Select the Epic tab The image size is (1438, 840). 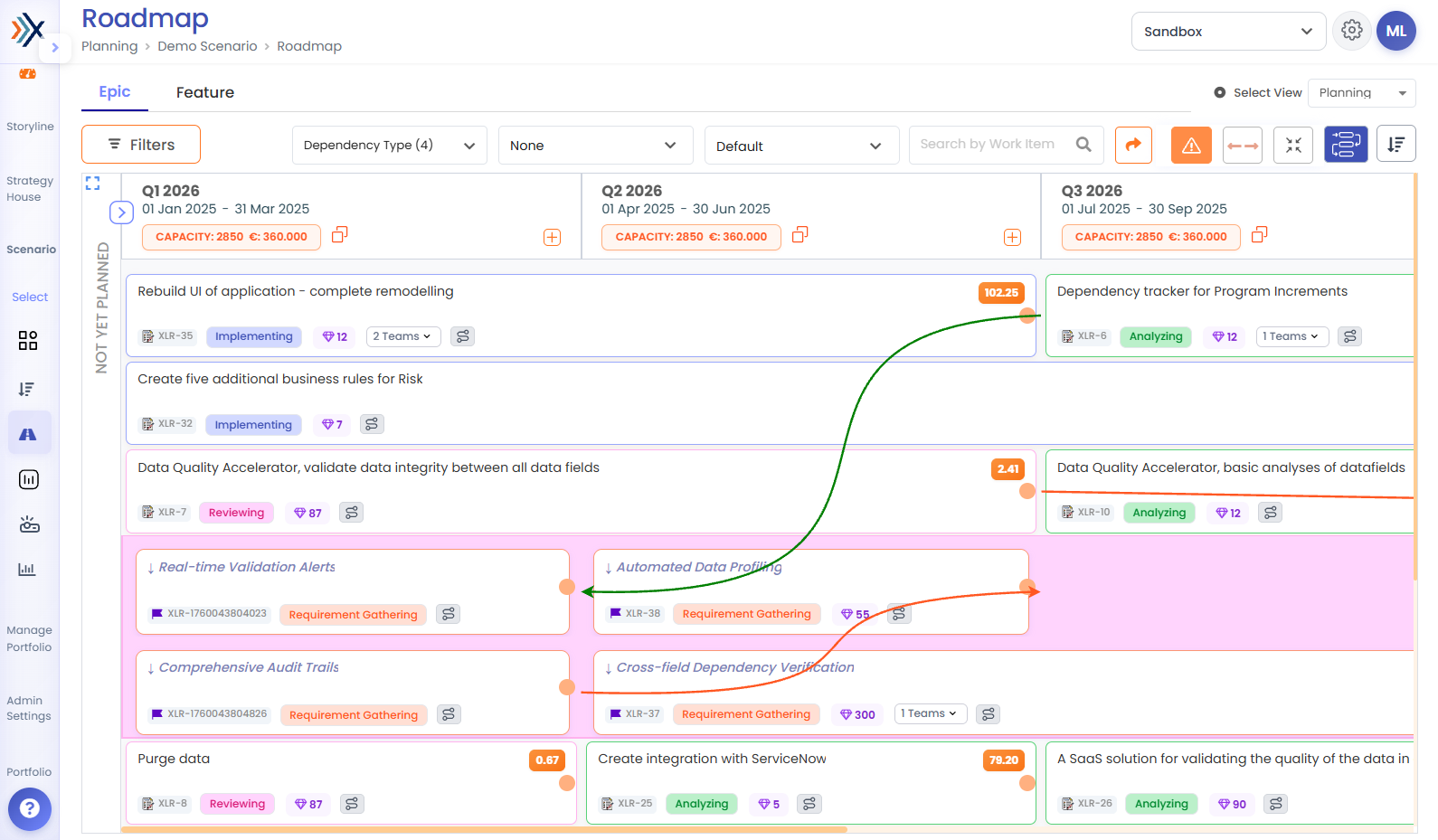click(x=115, y=91)
